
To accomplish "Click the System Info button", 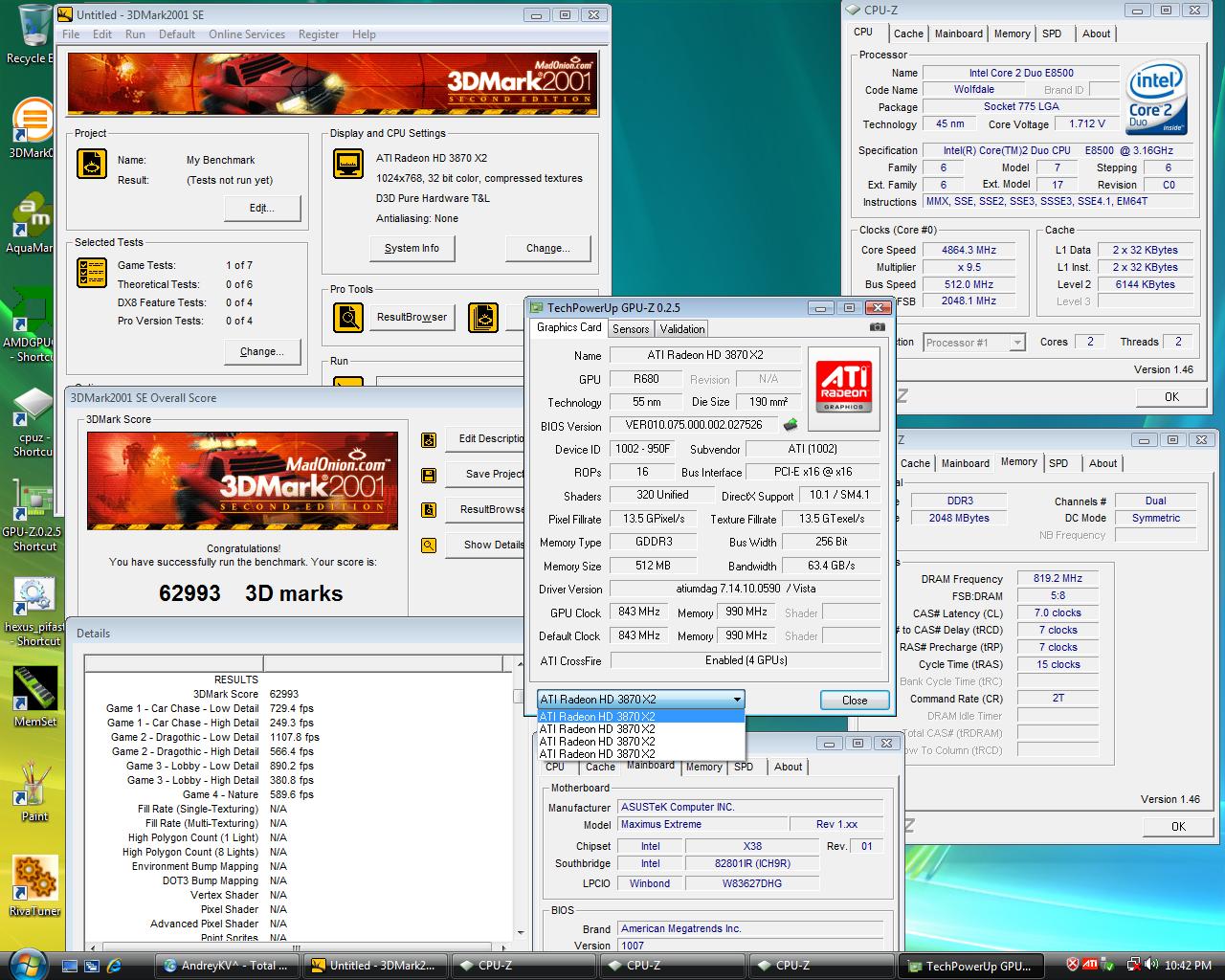I will point(412,248).
